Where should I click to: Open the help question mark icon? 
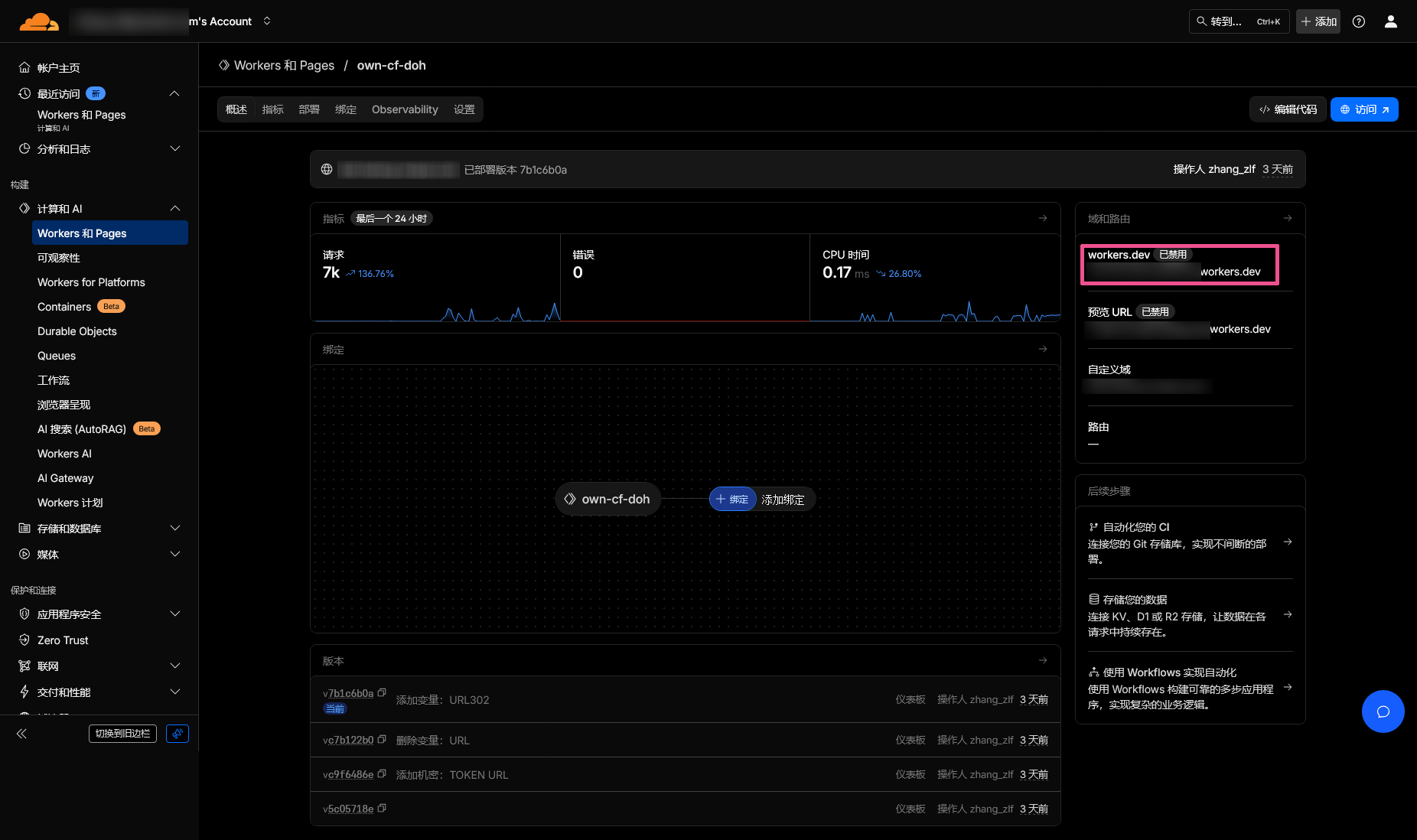1359,21
